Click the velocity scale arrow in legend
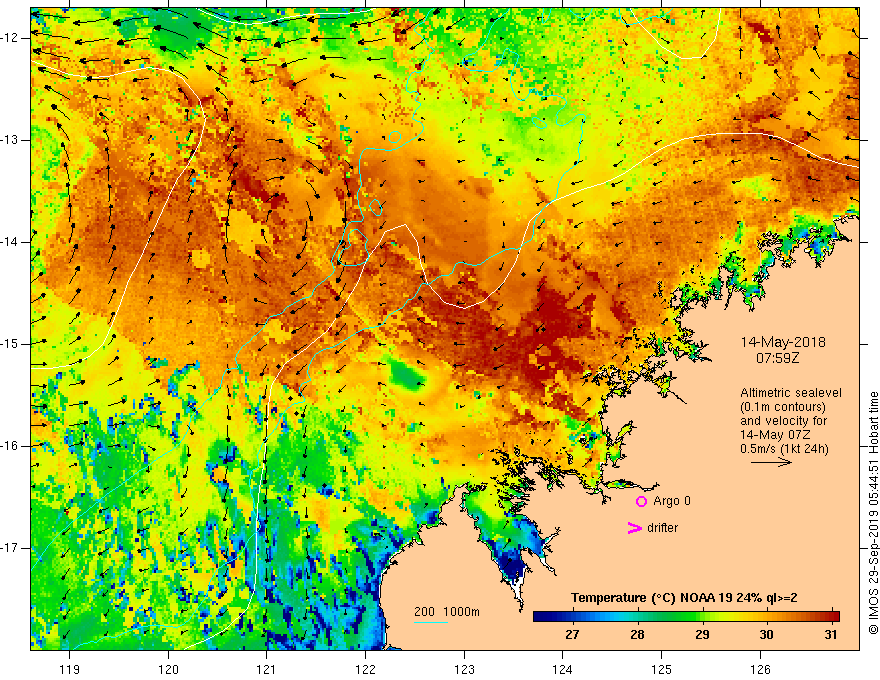 click(x=771, y=462)
